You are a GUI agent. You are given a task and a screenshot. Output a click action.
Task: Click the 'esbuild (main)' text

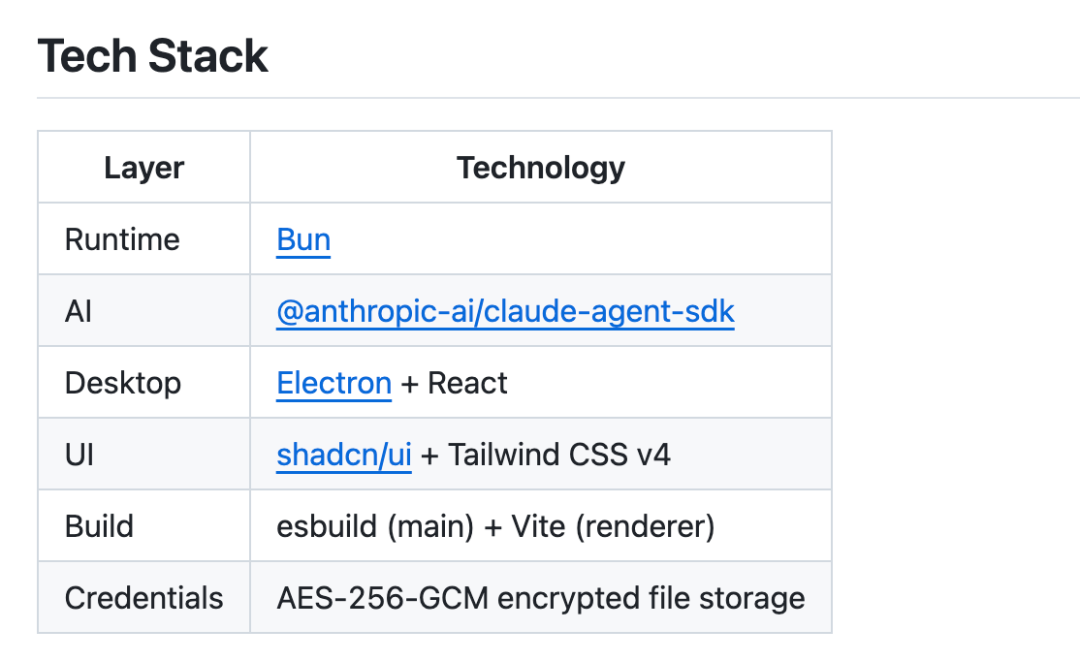tap(375, 526)
